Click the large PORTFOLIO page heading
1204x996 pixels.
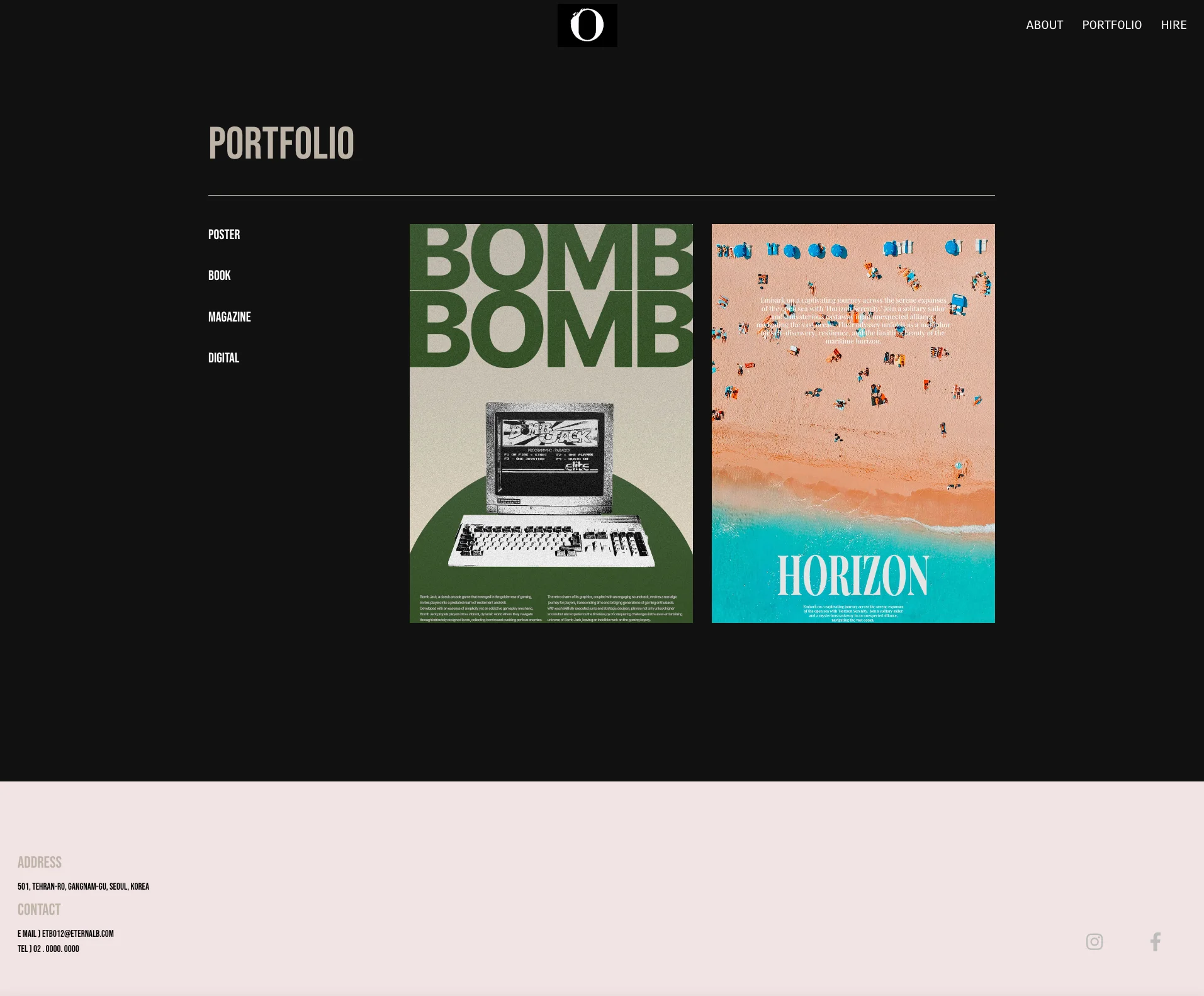coord(281,143)
